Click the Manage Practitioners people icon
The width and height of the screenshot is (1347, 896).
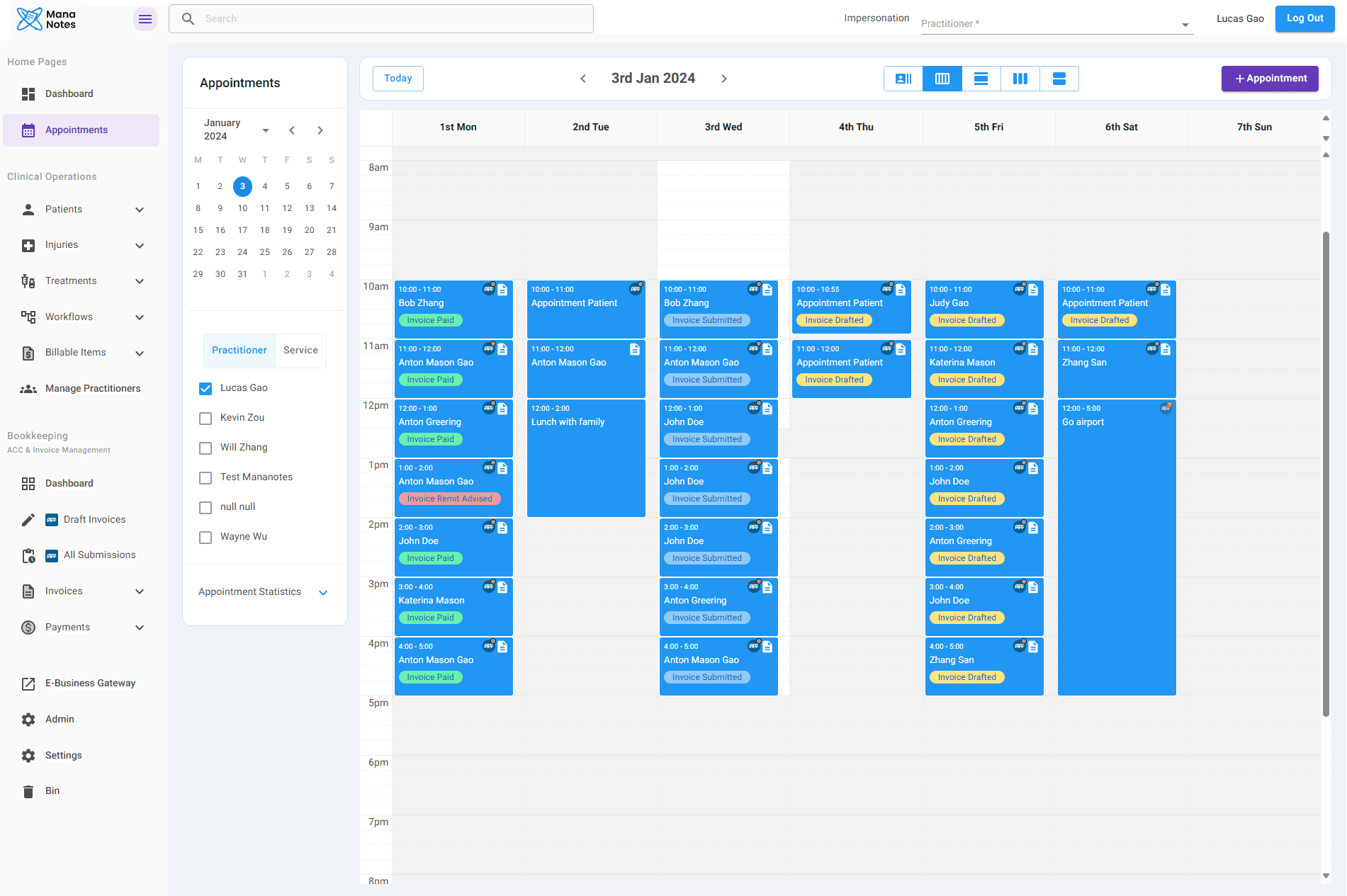[28, 388]
